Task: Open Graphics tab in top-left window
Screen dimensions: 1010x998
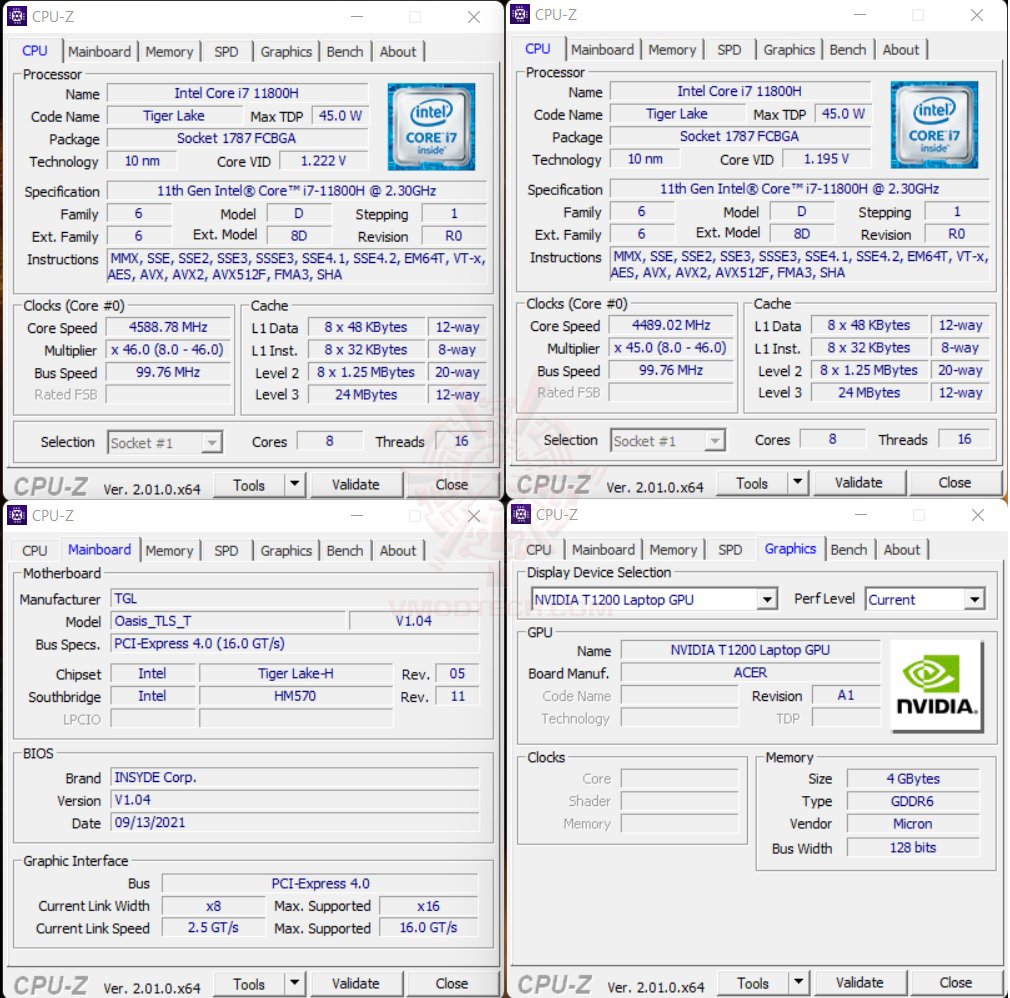Action: 286,52
